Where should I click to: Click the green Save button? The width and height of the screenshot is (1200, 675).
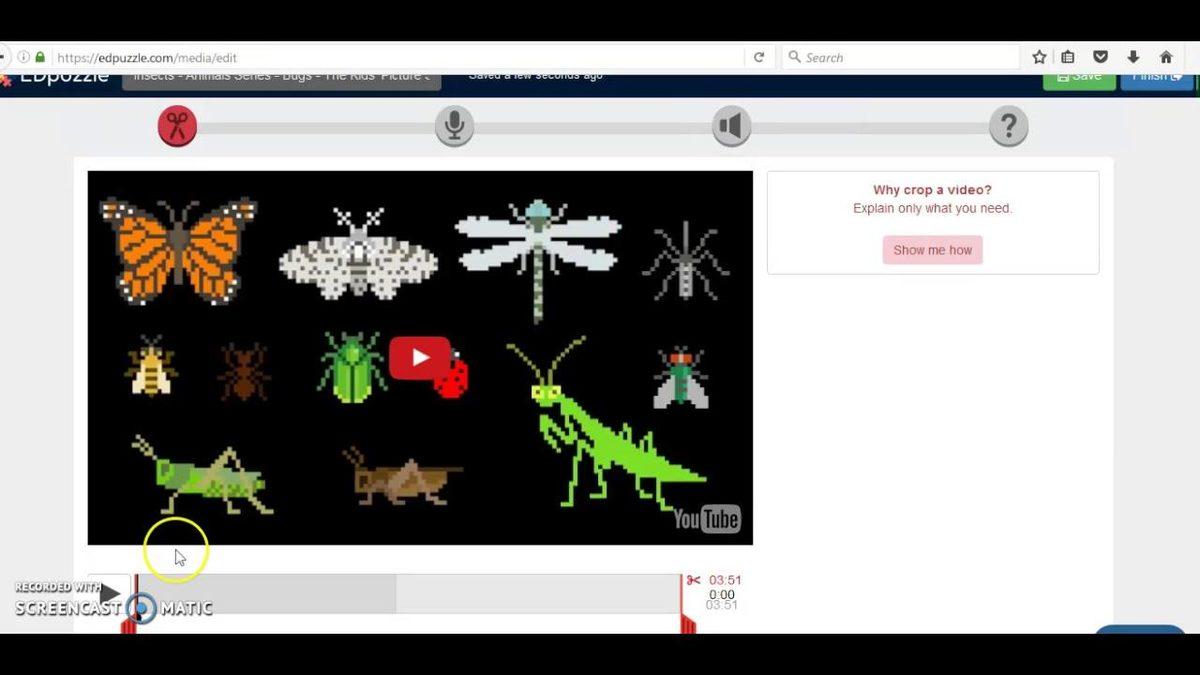tap(1079, 79)
